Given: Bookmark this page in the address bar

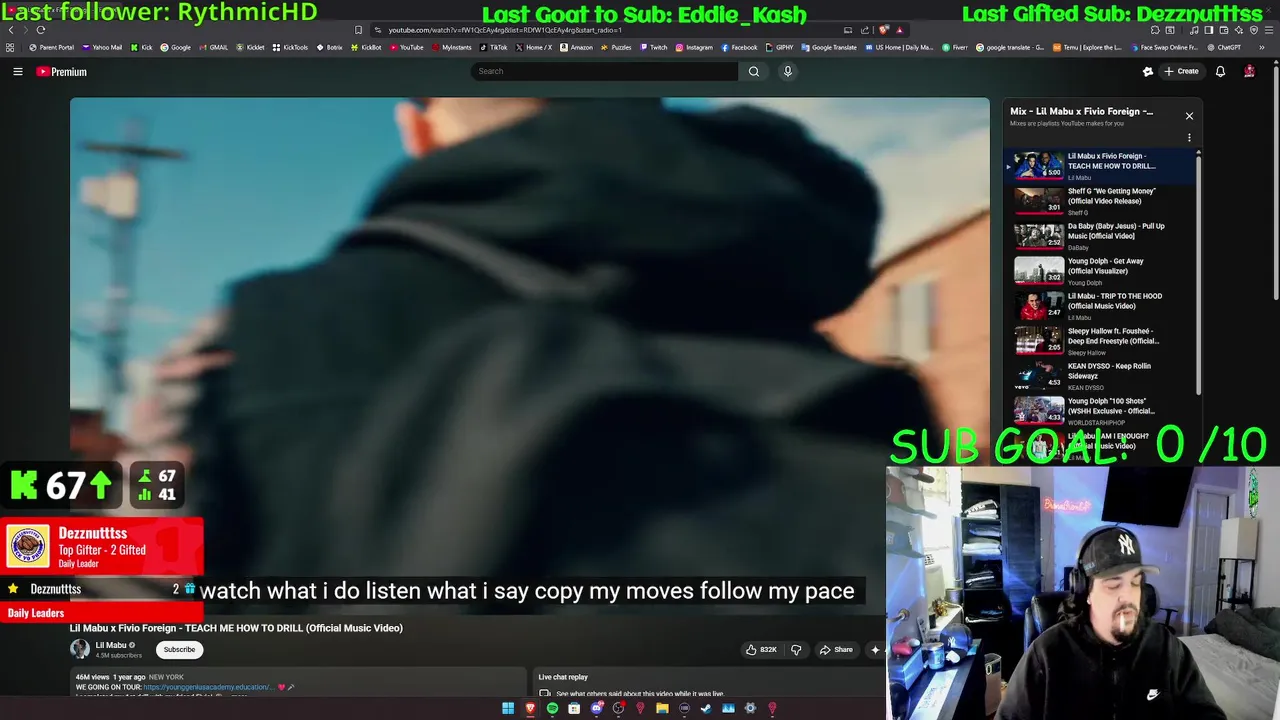Looking at the screenshot, I should coord(359,30).
